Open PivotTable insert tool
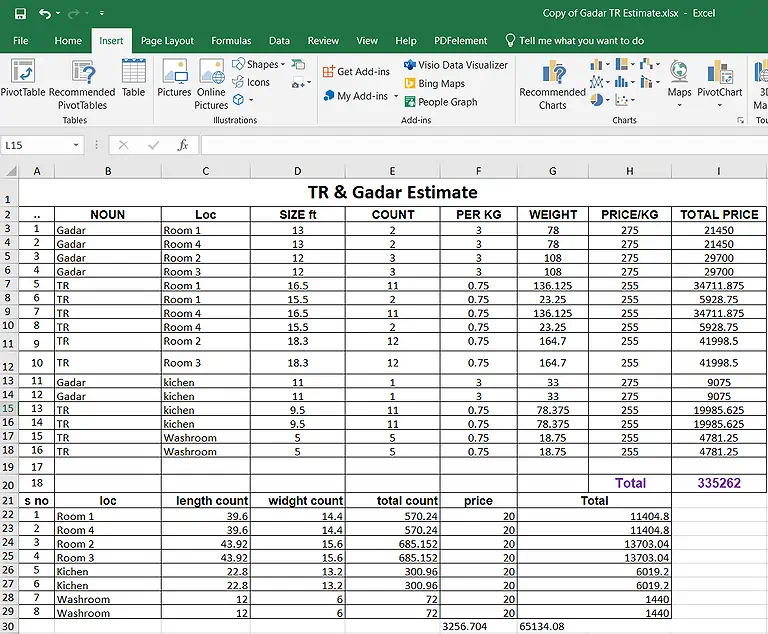 click(x=23, y=78)
